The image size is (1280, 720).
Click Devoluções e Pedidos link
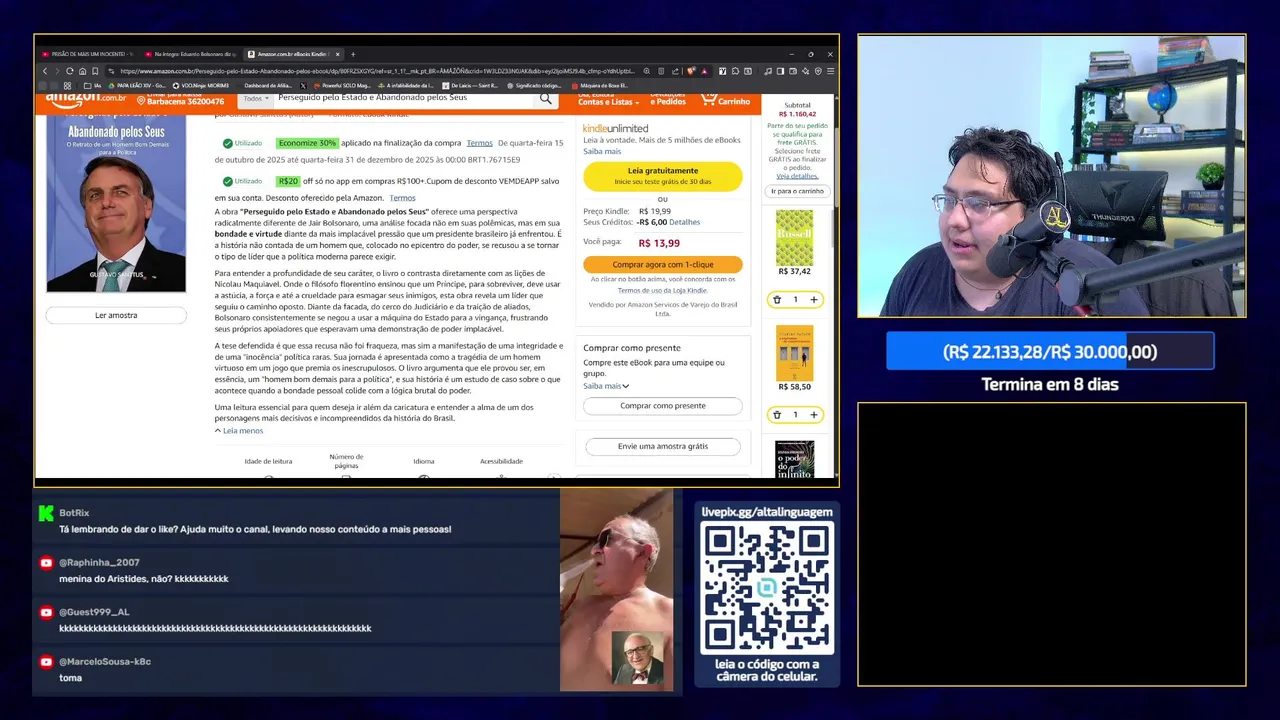[x=668, y=100]
